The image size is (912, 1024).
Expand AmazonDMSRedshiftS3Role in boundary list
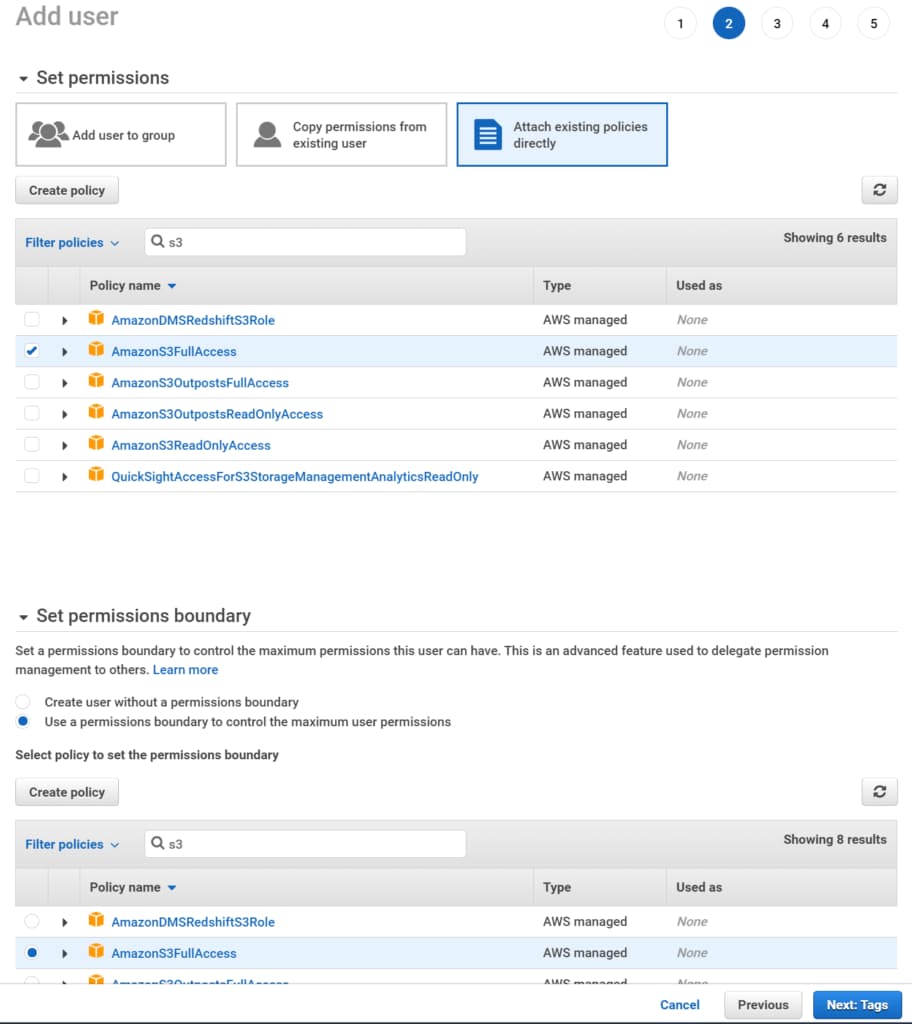64,922
